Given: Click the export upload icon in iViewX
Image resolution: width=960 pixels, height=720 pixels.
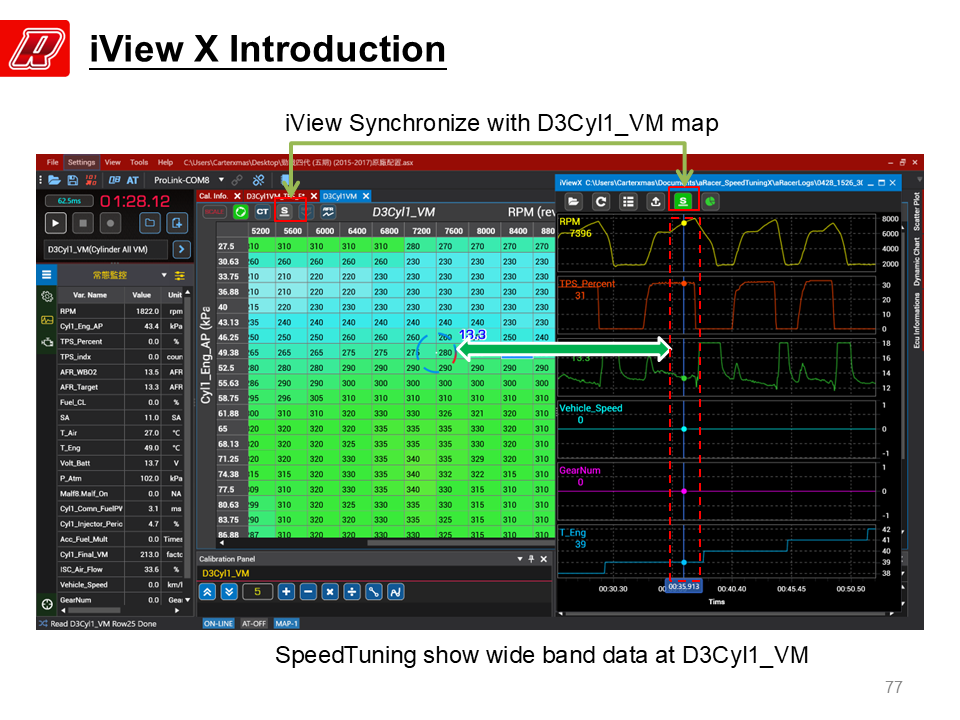Looking at the screenshot, I should pyautogui.click(x=656, y=201).
